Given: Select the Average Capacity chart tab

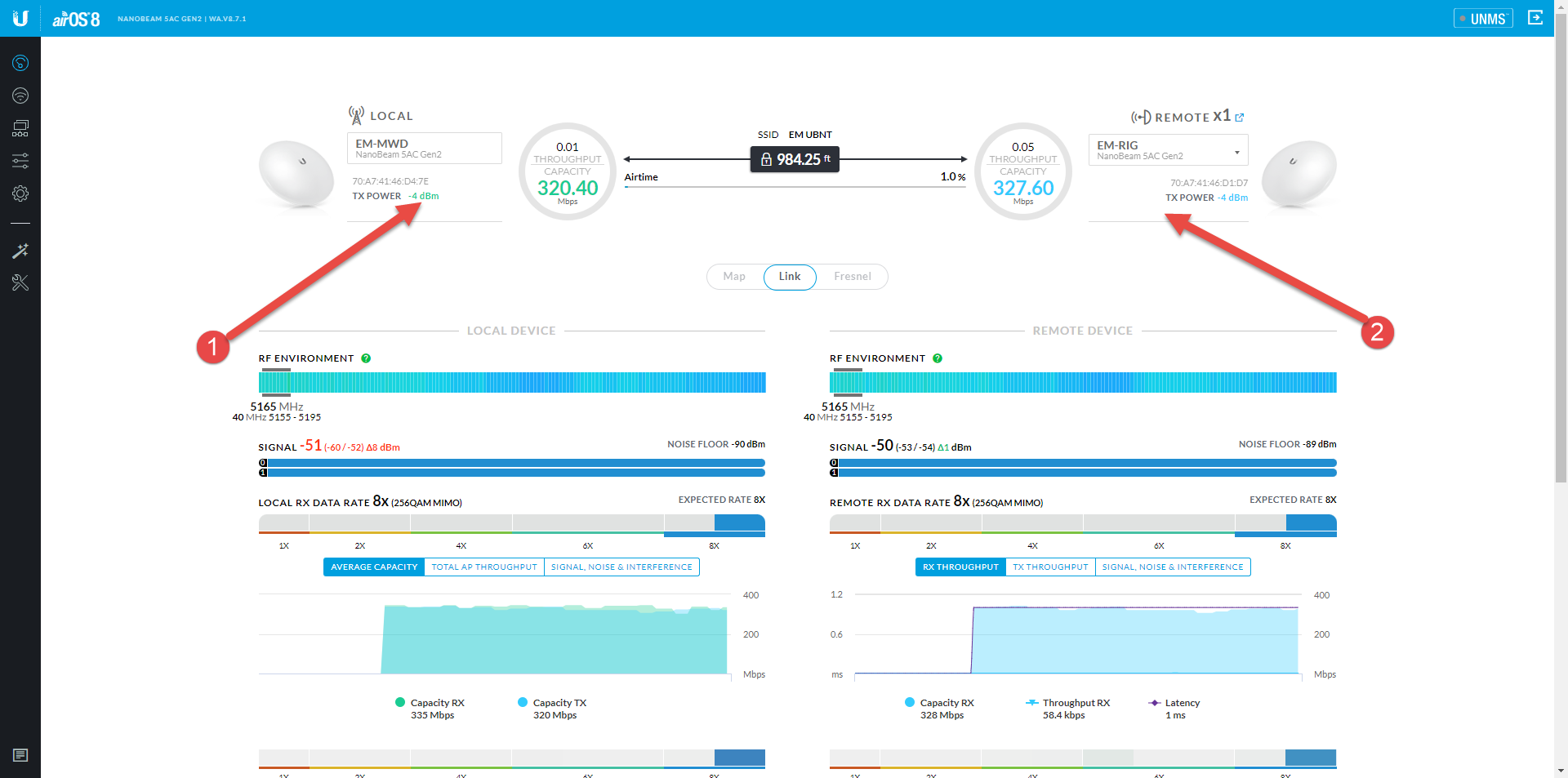Looking at the screenshot, I should coord(374,567).
